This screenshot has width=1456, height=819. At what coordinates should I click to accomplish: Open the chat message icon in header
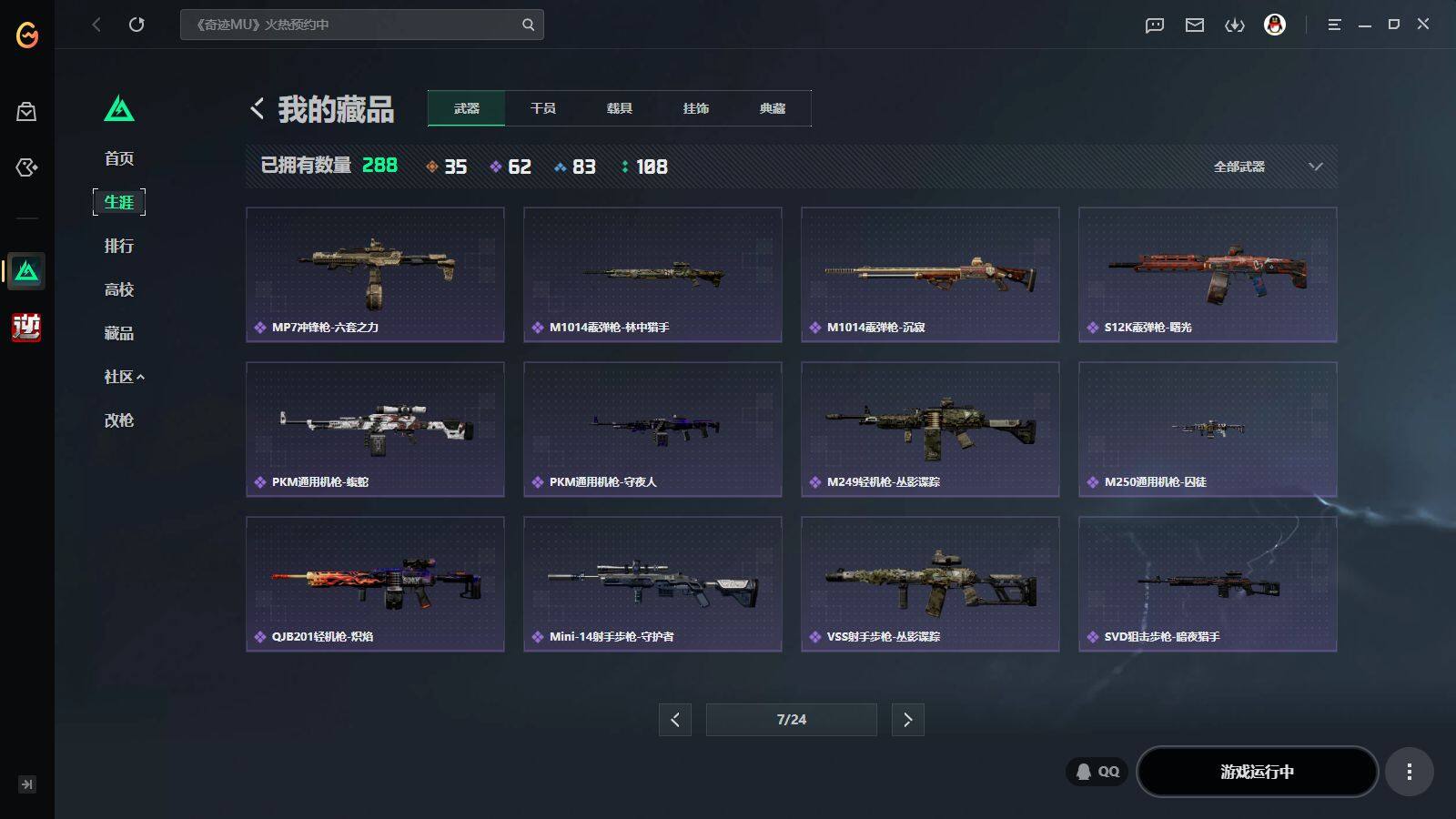[1155, 25]
